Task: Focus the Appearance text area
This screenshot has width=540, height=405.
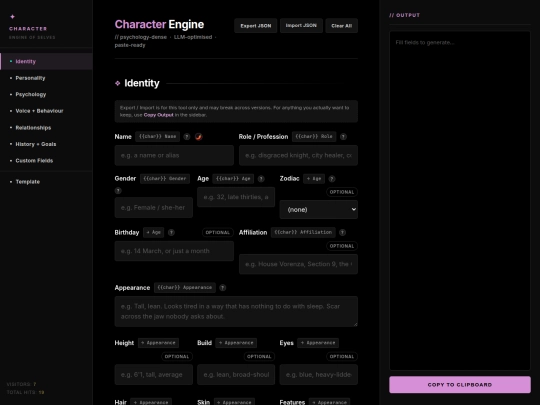Action: pyautogui.click(x=236, y=311)
